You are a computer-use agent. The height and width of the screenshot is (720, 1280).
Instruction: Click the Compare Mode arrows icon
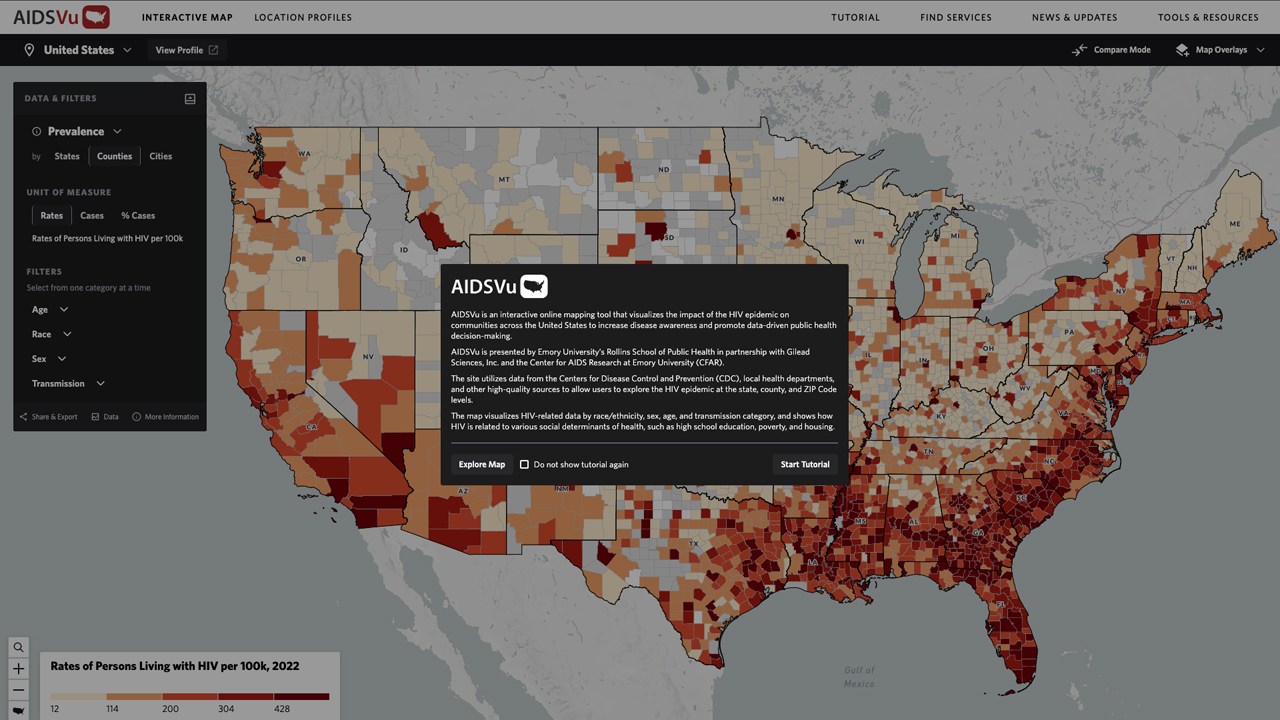pyautogui.click(x=1079, y=50)
